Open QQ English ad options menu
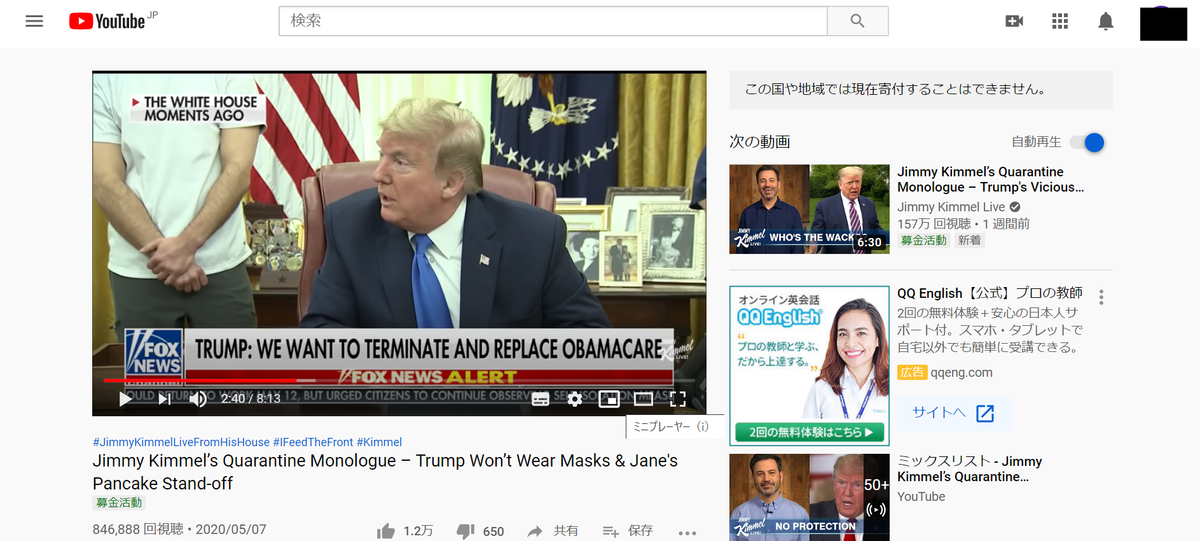 [1101, 297]
